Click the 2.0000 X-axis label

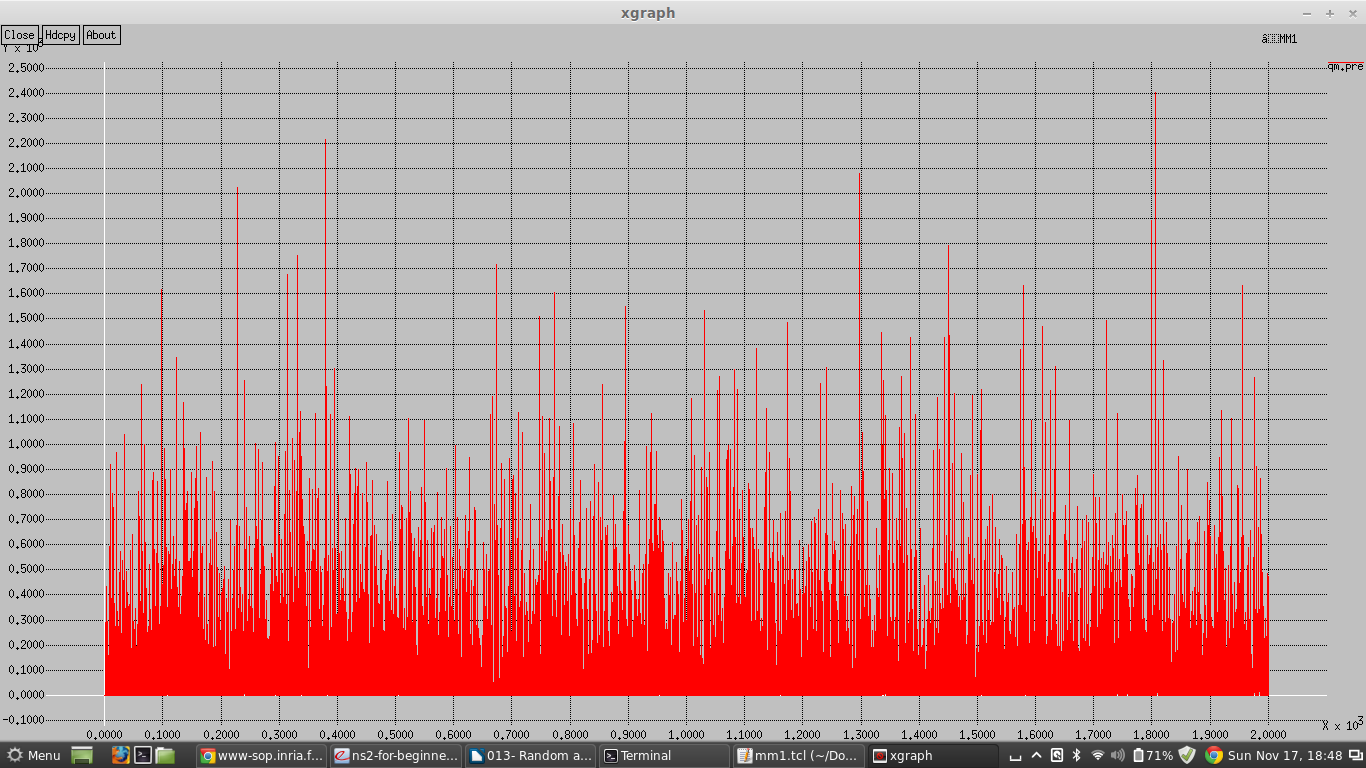point(1268,734)
